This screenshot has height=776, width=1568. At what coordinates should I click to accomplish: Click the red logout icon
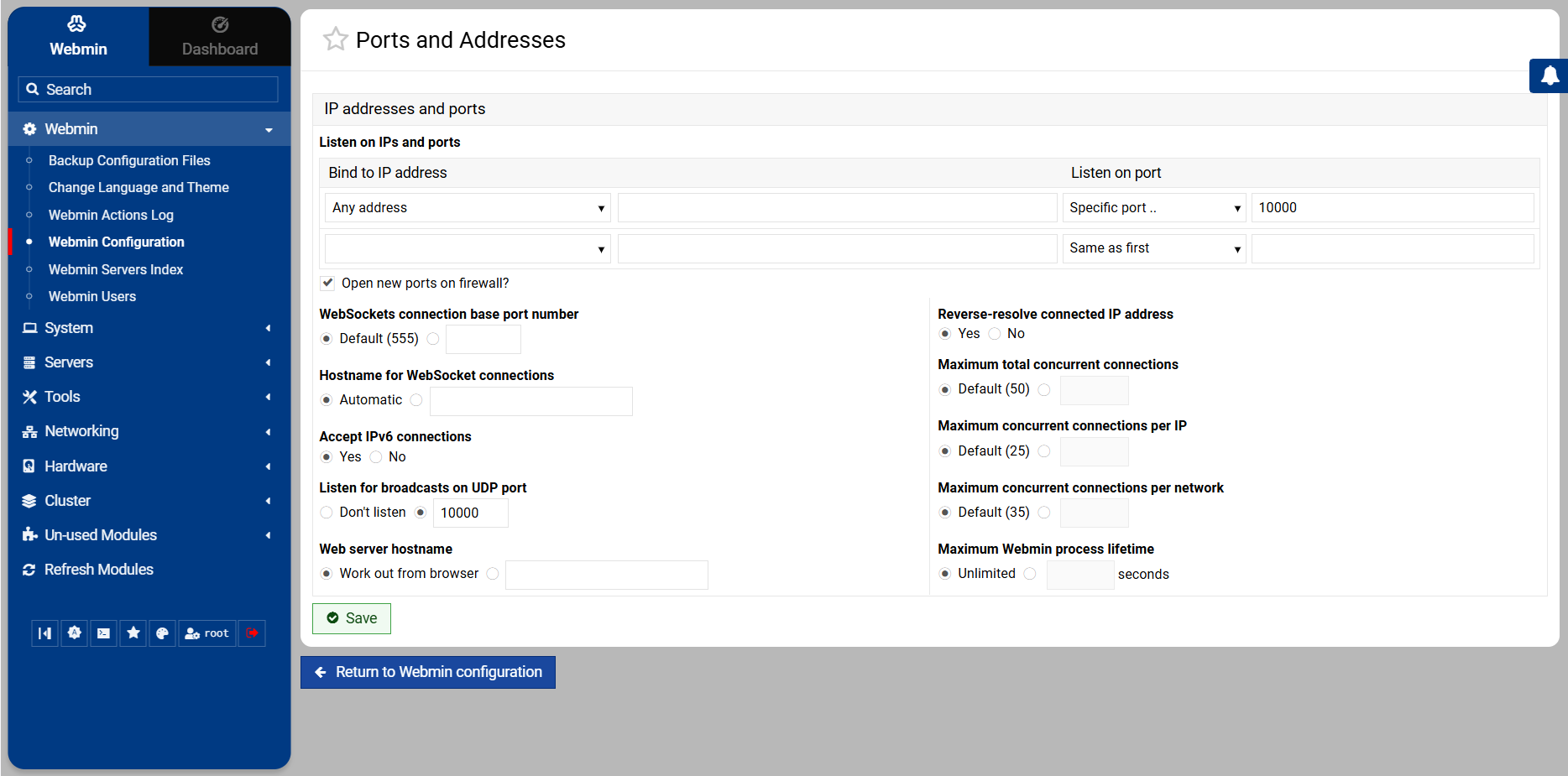[252, 633]
